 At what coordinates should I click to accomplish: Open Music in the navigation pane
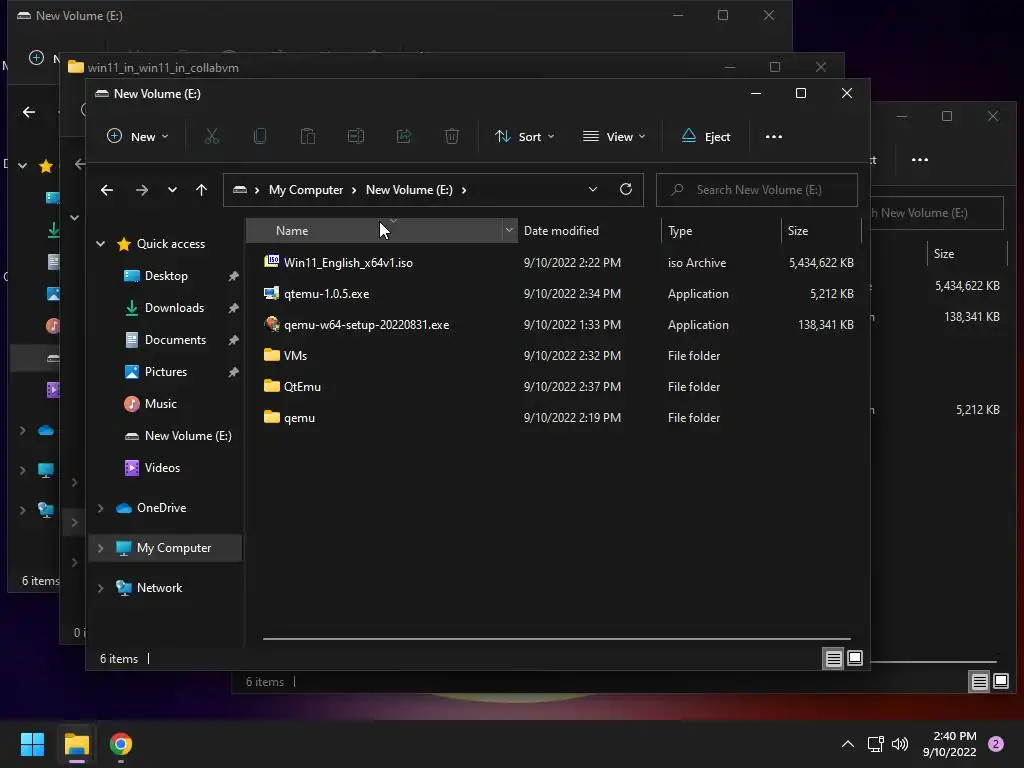point(161,404)
